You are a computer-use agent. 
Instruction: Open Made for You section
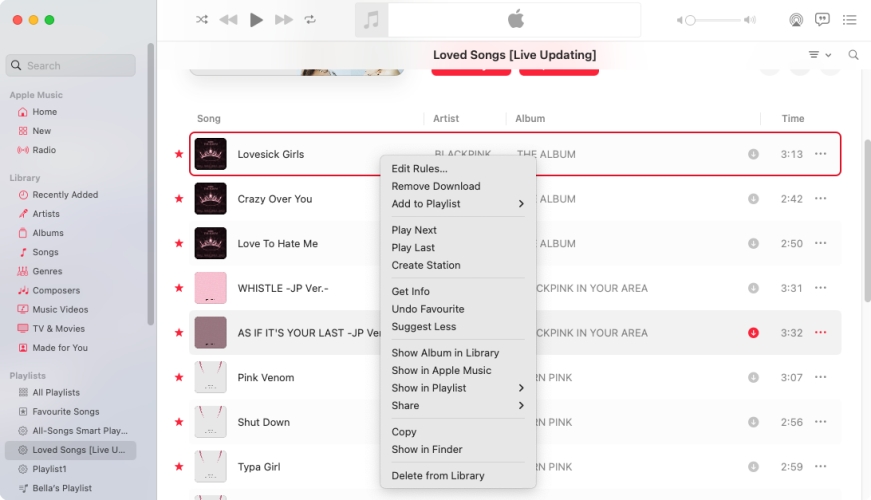tap(60, 348)
